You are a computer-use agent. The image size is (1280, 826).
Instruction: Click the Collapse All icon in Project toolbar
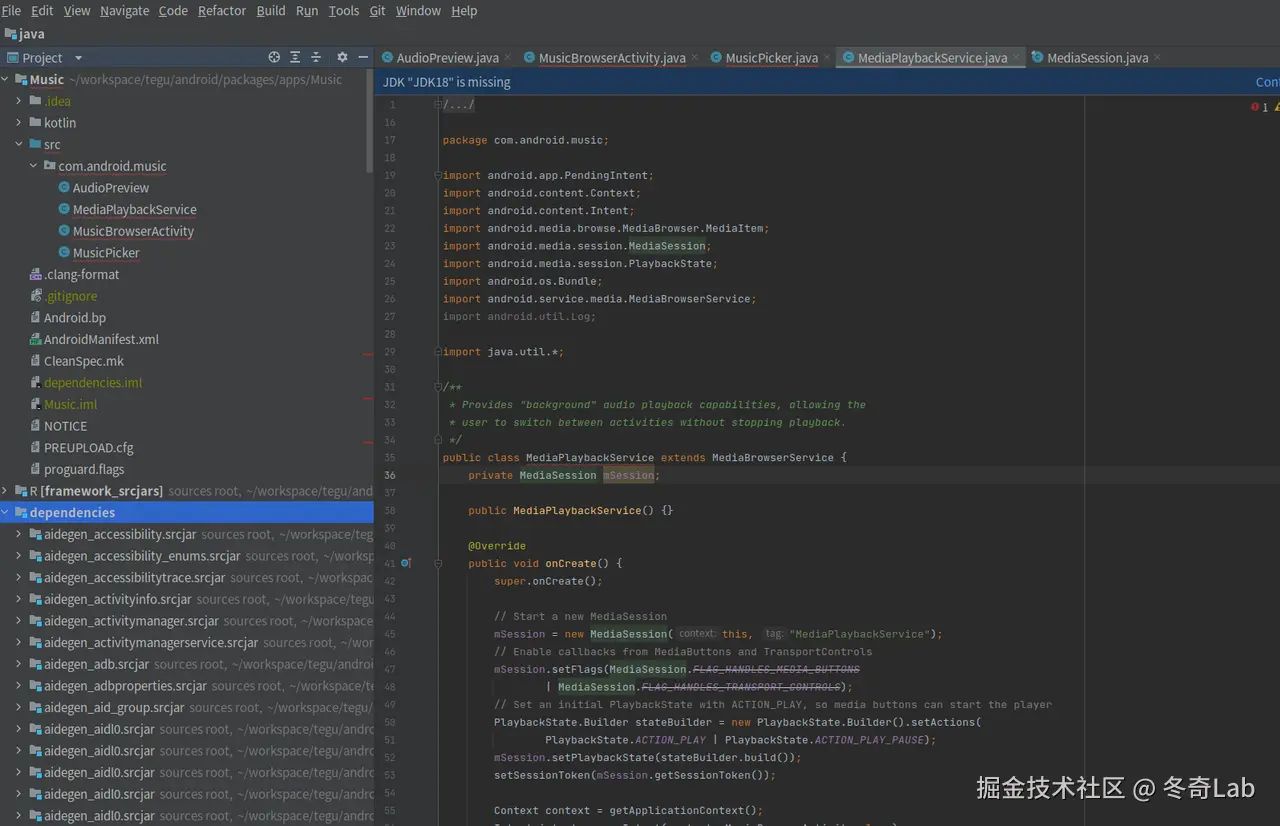point(315,57)
